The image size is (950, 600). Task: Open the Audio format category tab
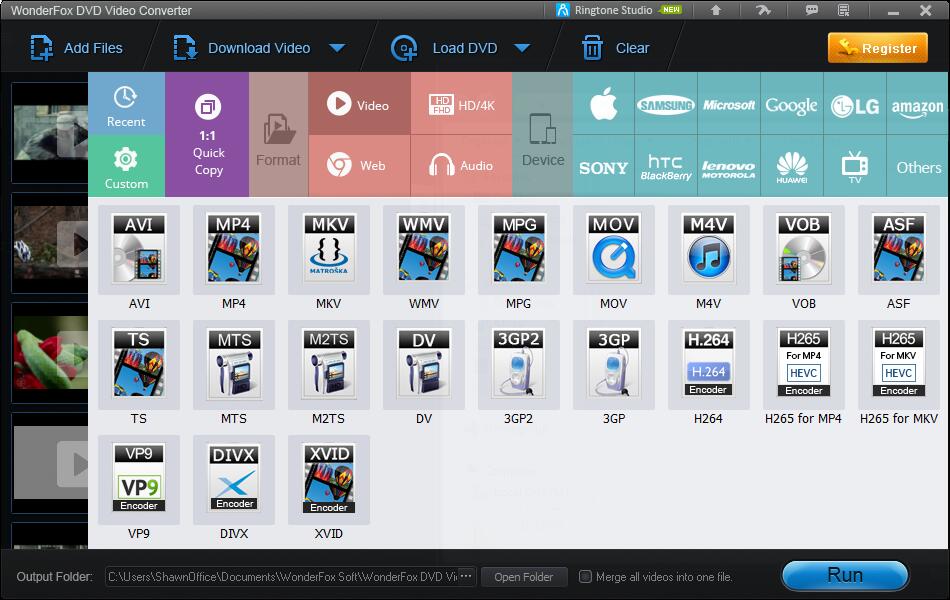[461, 166]
